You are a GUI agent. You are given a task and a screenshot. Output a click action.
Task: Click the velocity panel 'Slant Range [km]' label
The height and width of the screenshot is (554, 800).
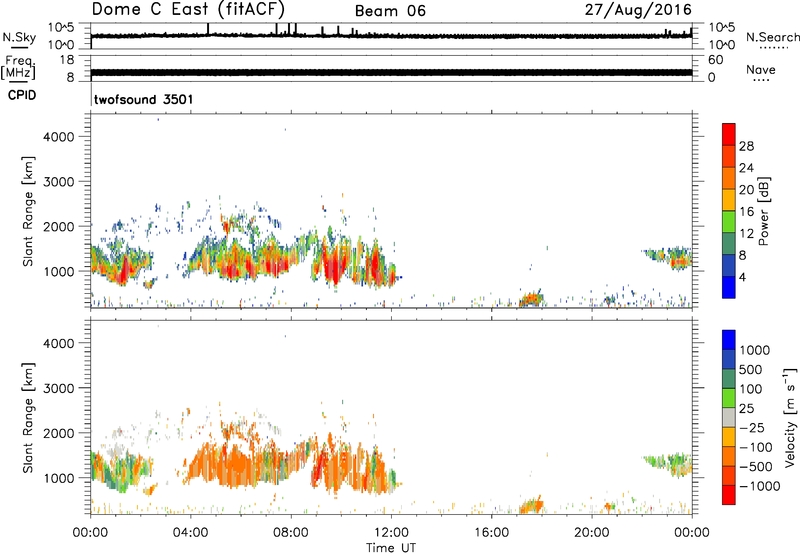[x=28, y=418]
